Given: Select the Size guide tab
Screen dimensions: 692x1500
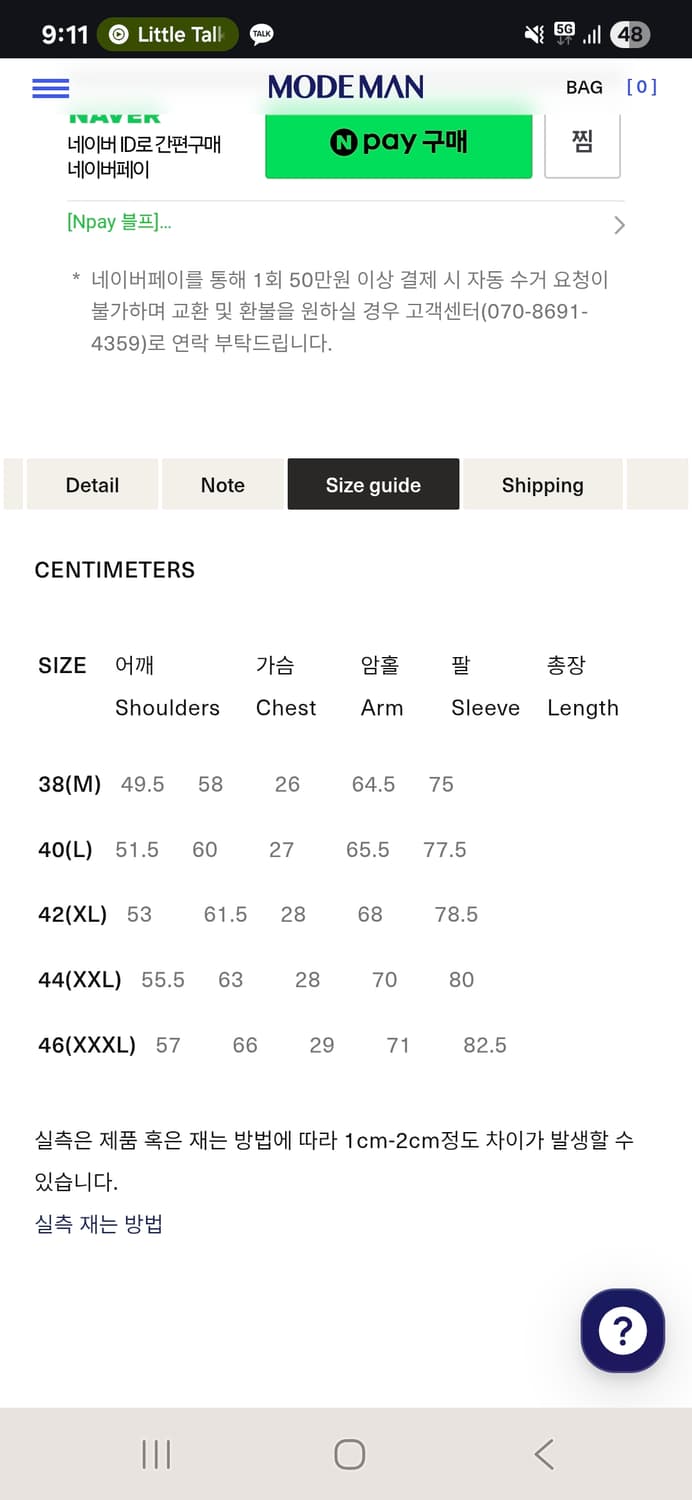Looking at the screenshot, I should point(373,484).
